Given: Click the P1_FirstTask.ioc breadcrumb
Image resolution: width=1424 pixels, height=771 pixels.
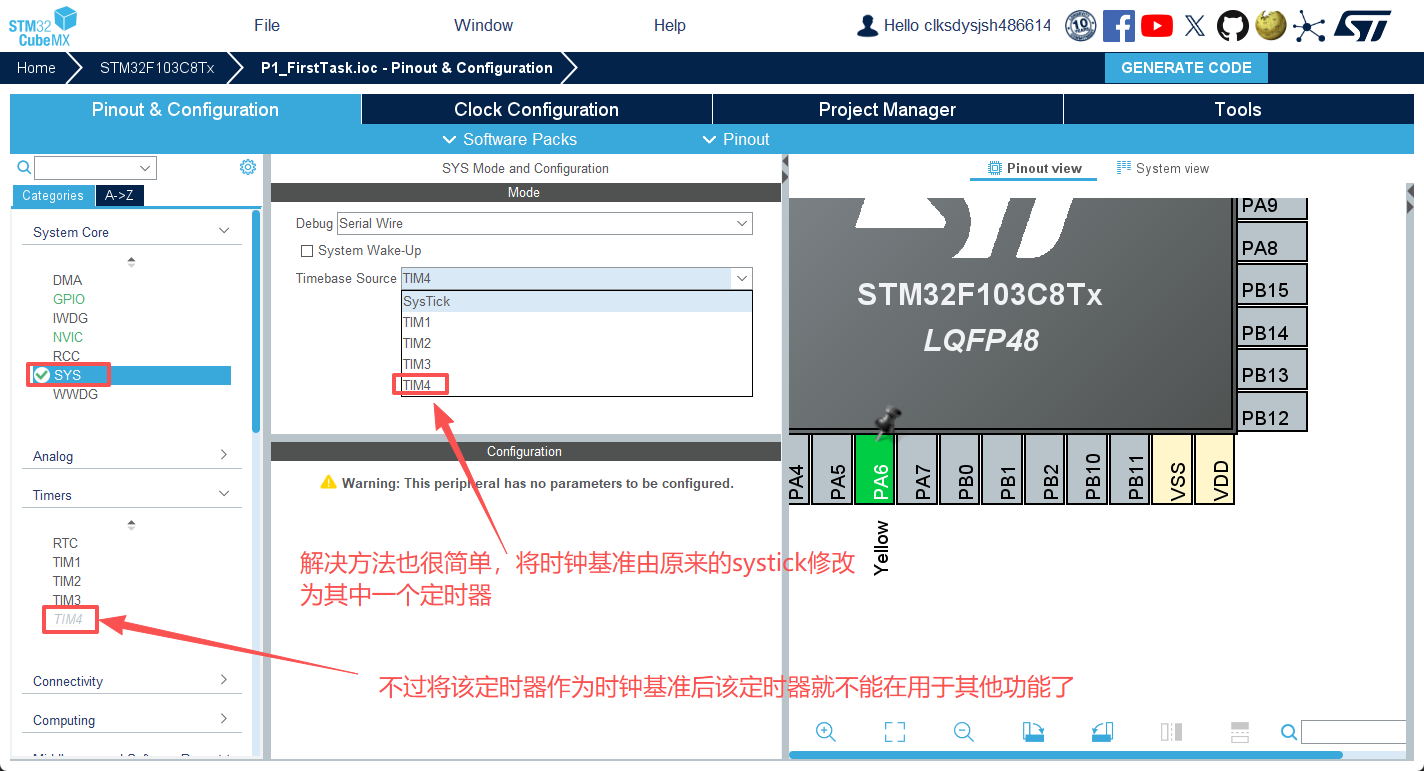Looking at the screenshot, I should click(x=406, y=68).
